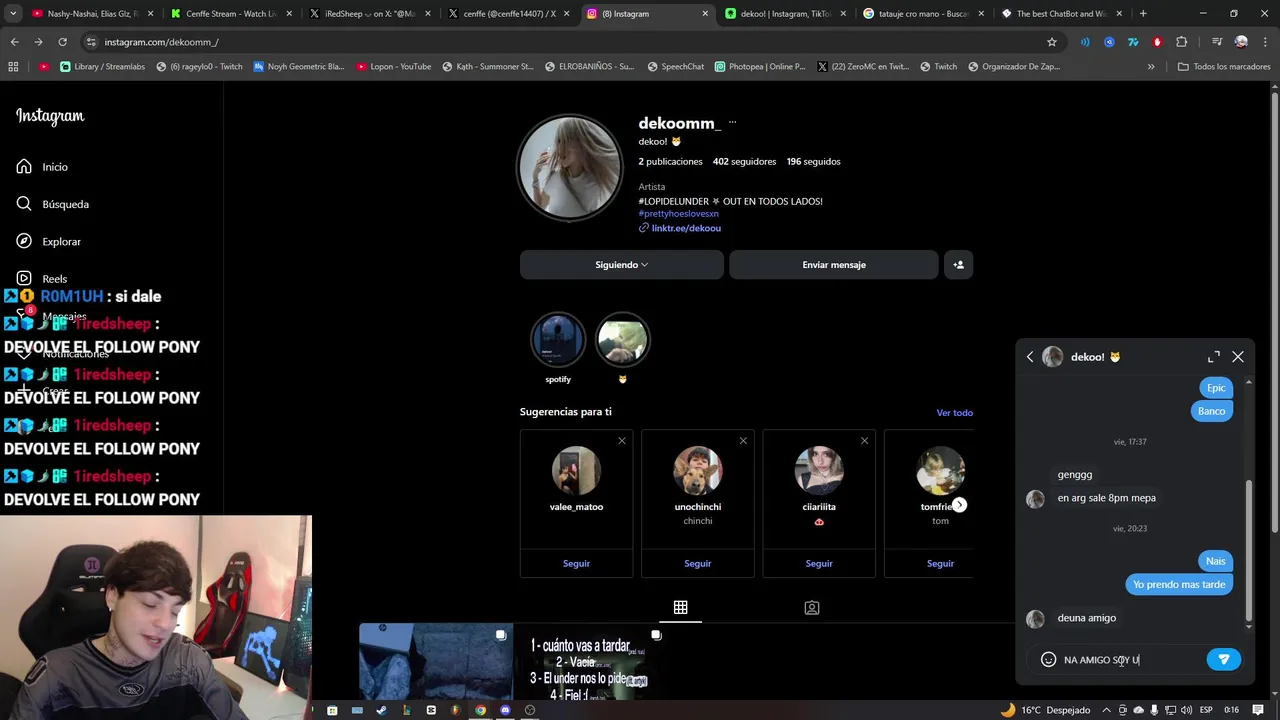Screen dimensions: 1280x720
Task: Click chat message input field
Action: pyautogui.click(x=1130, y=660)
